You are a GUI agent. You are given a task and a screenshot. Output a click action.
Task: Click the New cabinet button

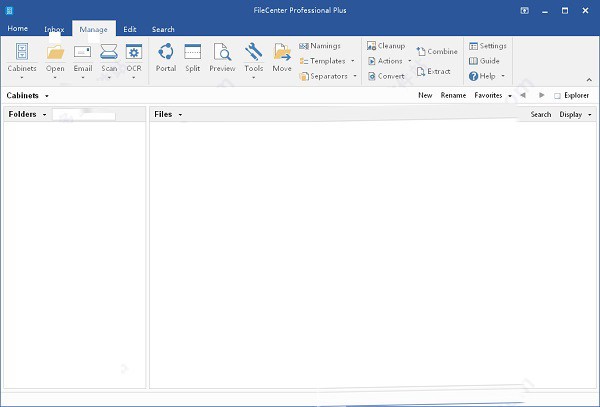click(x=425, y=96)
